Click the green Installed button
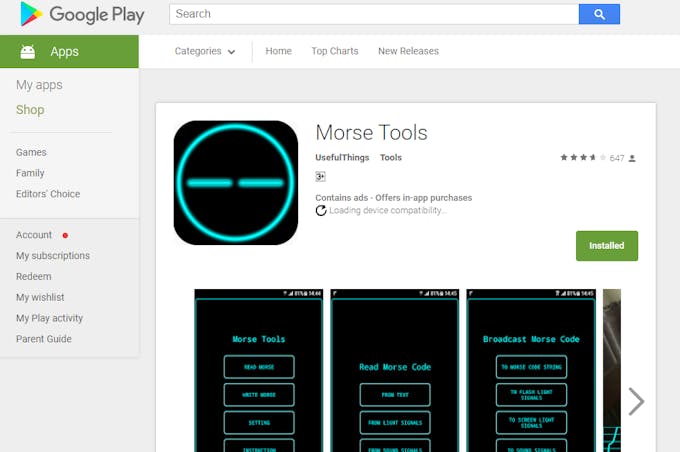The image size is (680, 452). (607, 246)
